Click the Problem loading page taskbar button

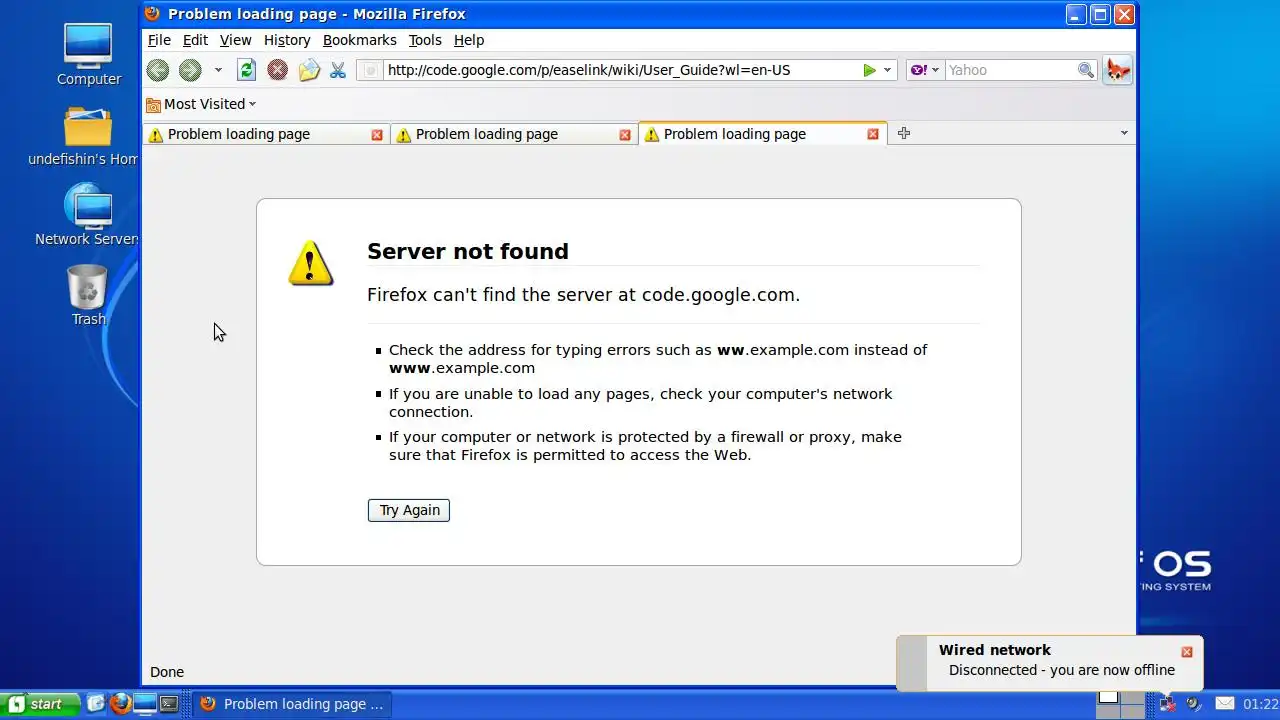291,704
